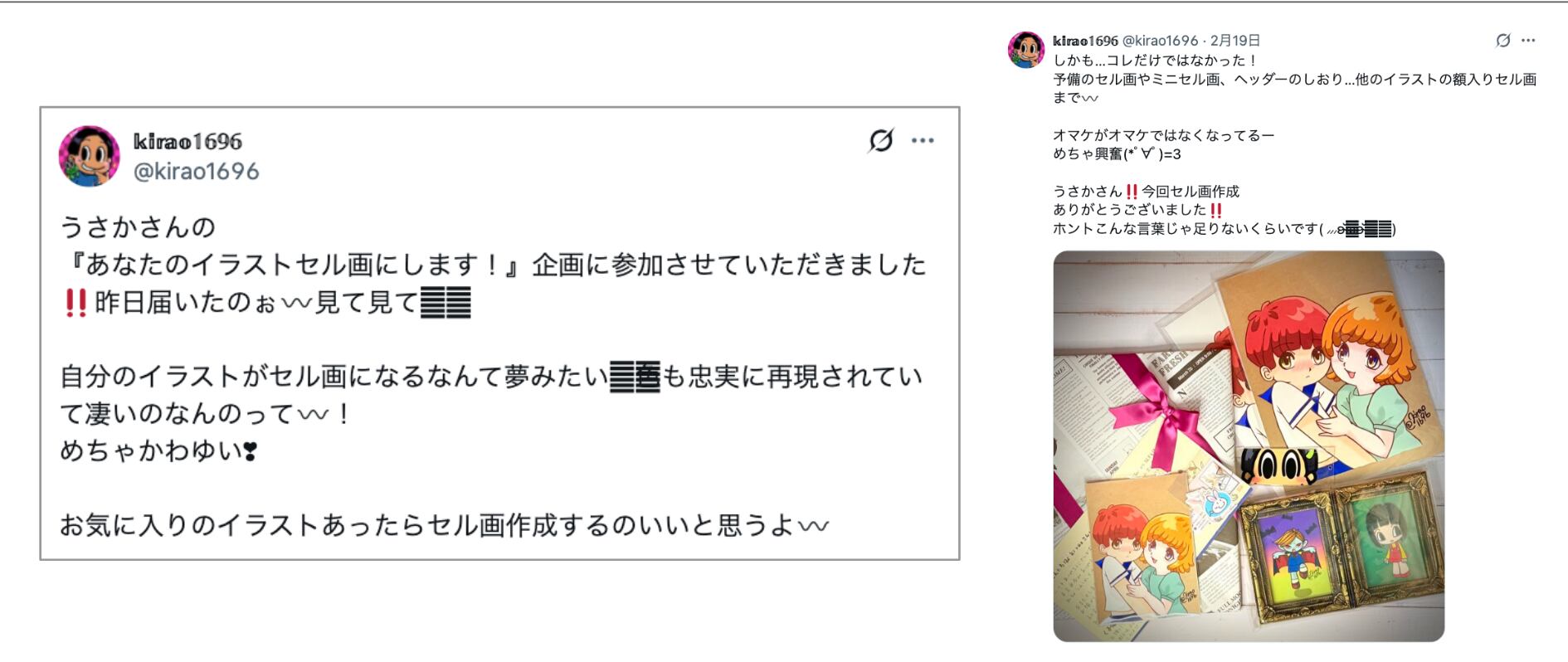This screenshot has height=662, width=1568.
Task: Click the red exclamation emoji after ありがとうございました
Action: [1215, 210]
